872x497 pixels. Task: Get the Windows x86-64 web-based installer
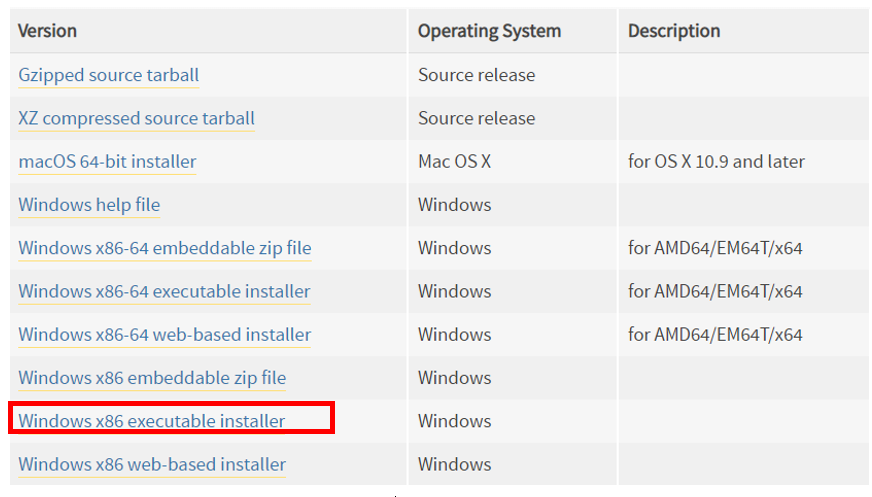(165, 335)
